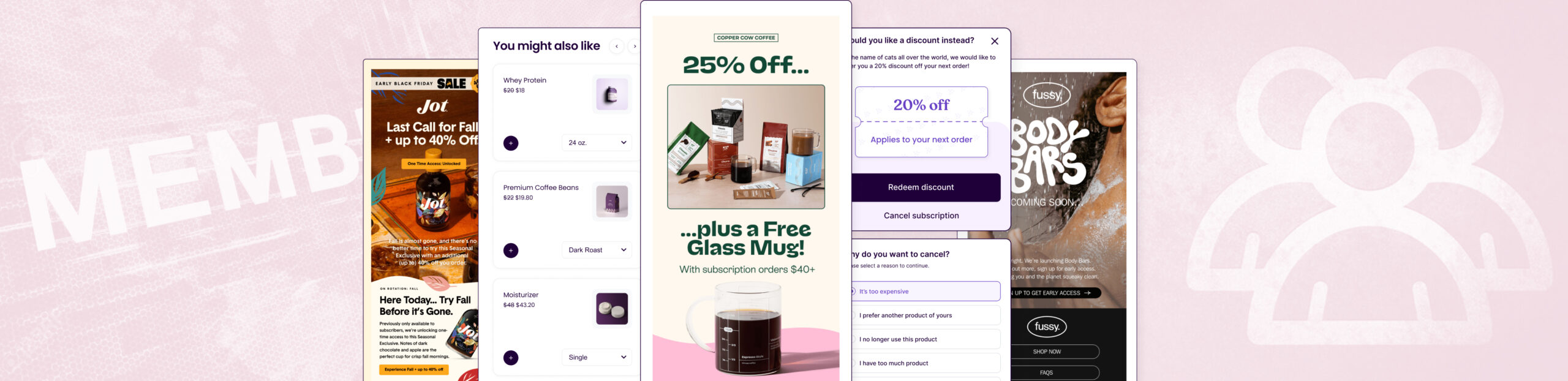Select "I prefer another product of yours"
Viewport: 1568px width, 381px height.
[925, 315]
